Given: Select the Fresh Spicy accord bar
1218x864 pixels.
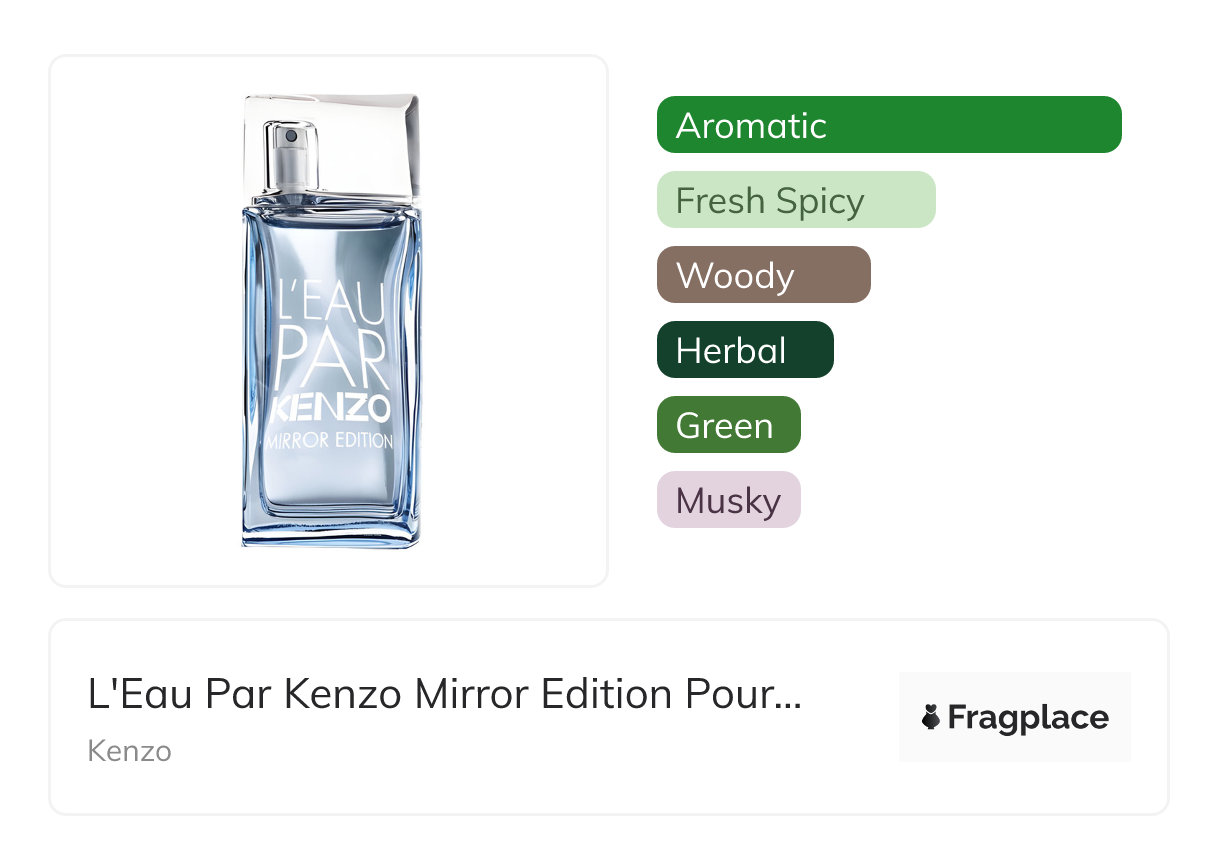Looking at the screenshot, I should click(x=795, y=200).
